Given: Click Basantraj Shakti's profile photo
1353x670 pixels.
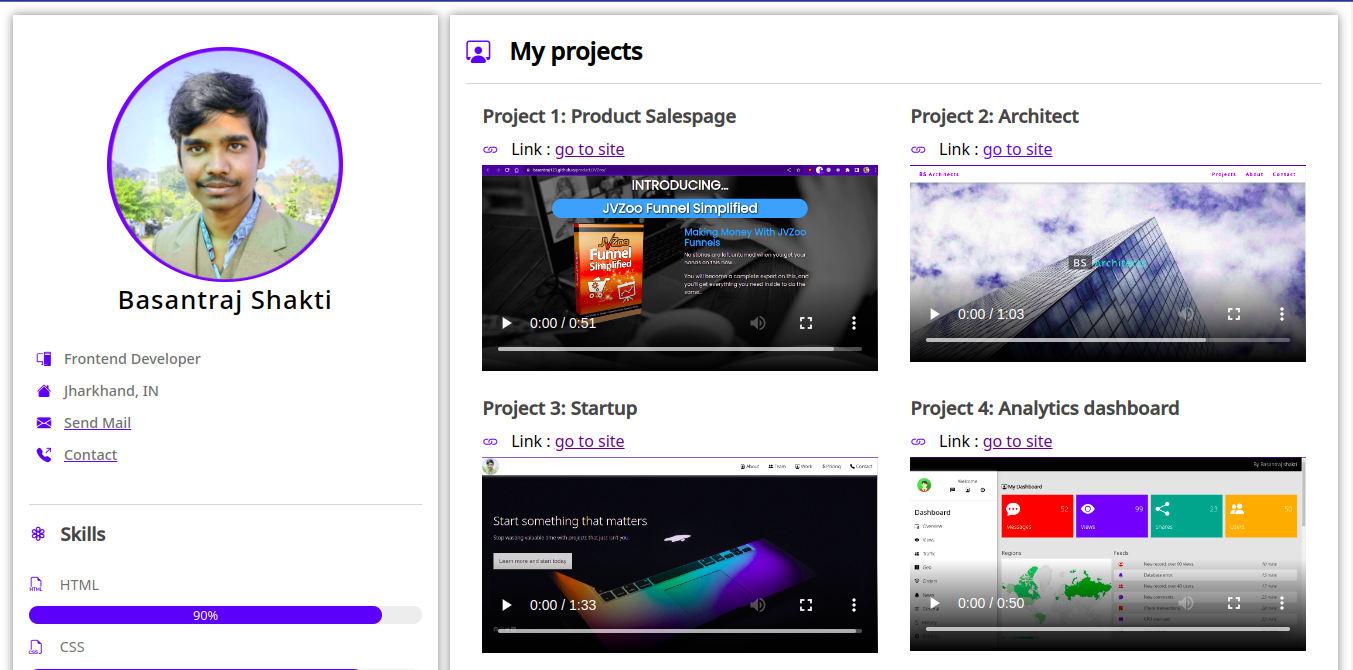Looking at the screenshot, I should click(x=225, y=164).
